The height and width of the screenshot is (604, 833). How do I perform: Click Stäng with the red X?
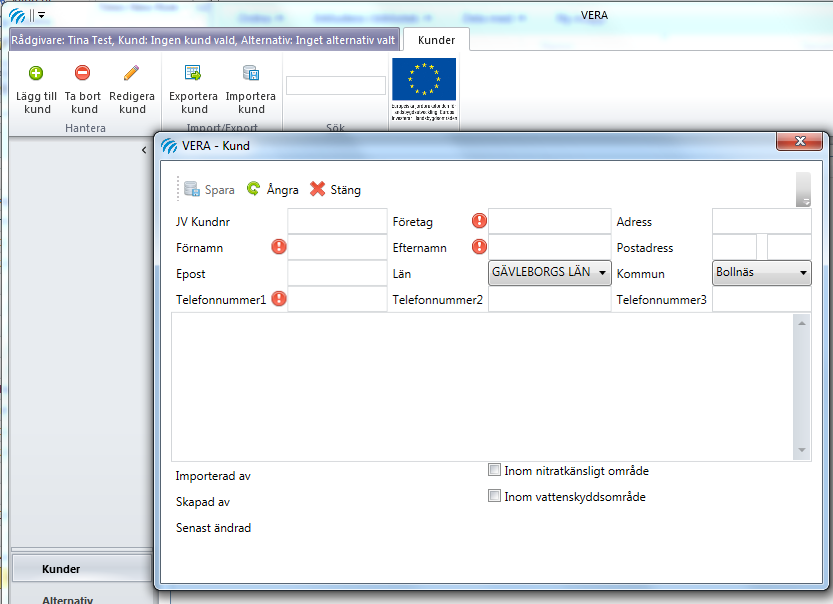click(335, 189)
